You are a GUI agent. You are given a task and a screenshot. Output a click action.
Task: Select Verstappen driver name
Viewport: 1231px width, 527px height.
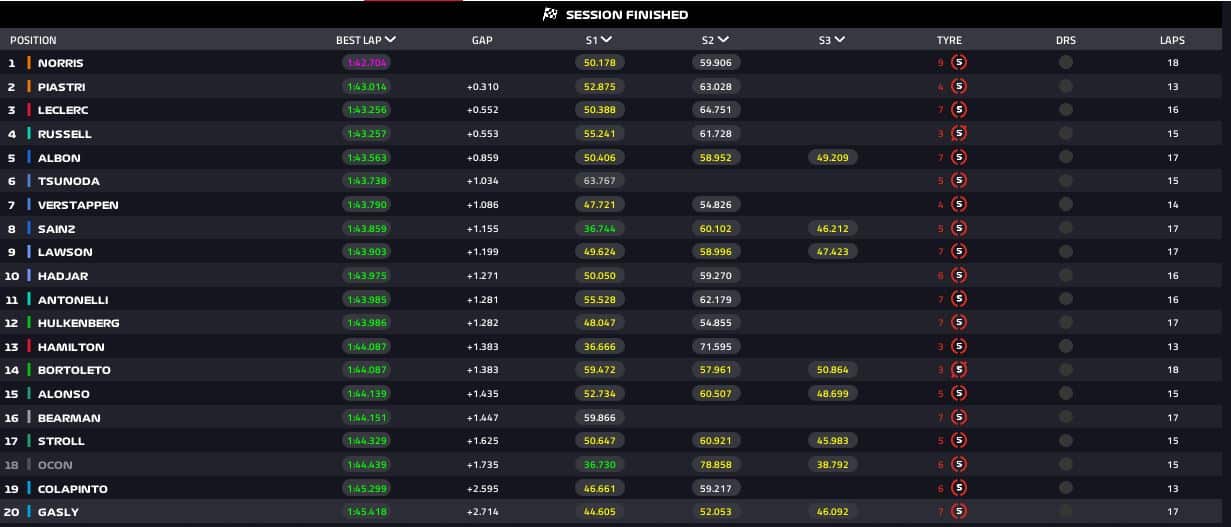pyautogui.click(x=78, y=205)
